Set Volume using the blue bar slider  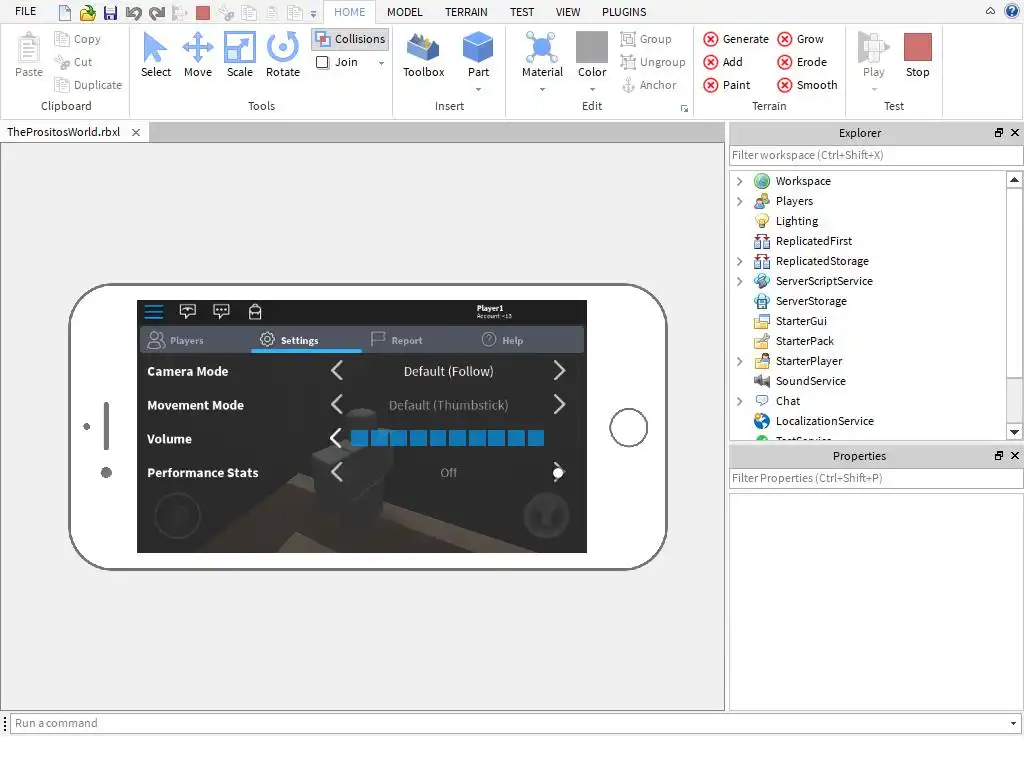tap(447, 438)
